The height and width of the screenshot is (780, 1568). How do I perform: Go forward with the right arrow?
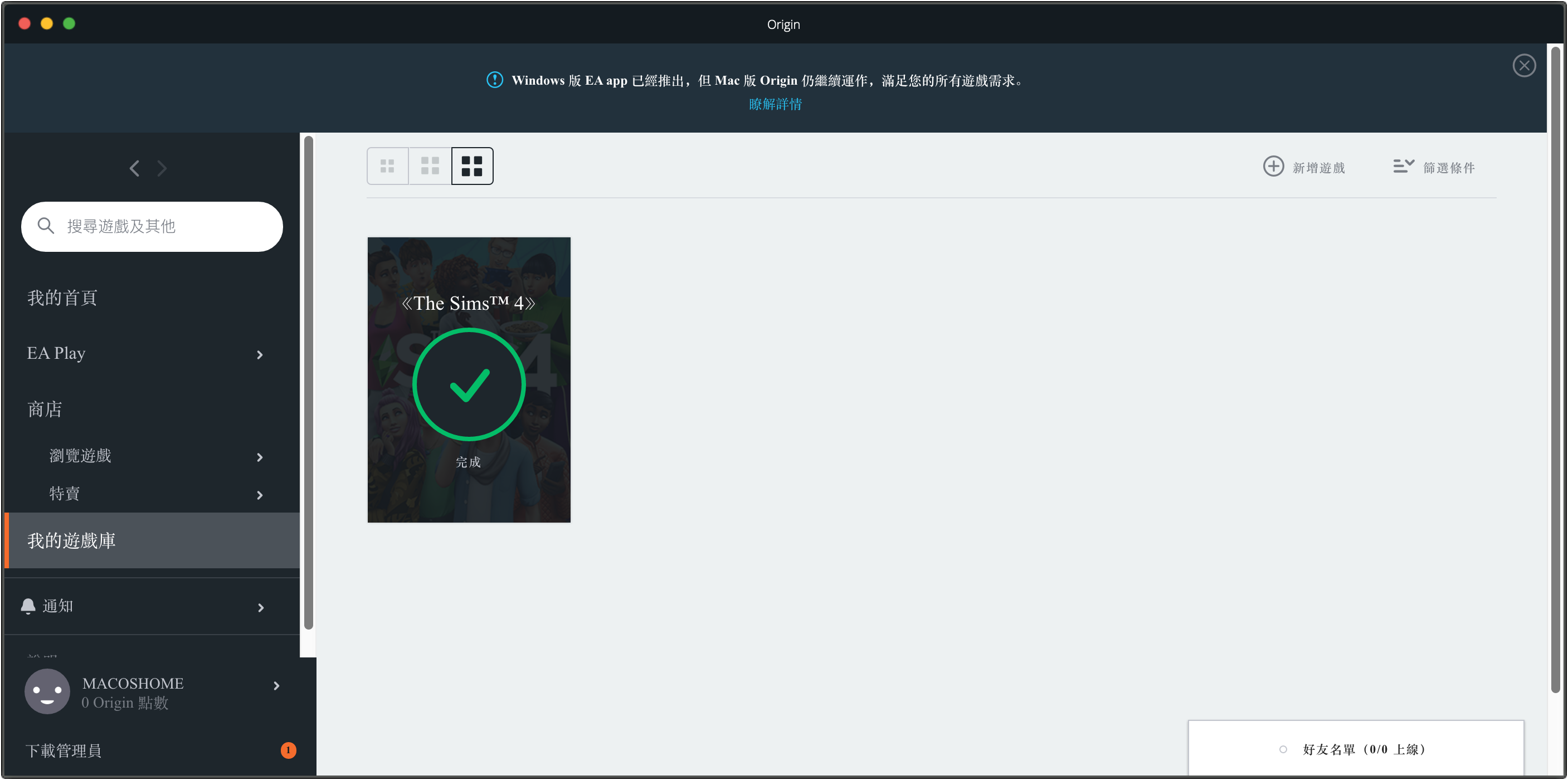pos(162,168)
